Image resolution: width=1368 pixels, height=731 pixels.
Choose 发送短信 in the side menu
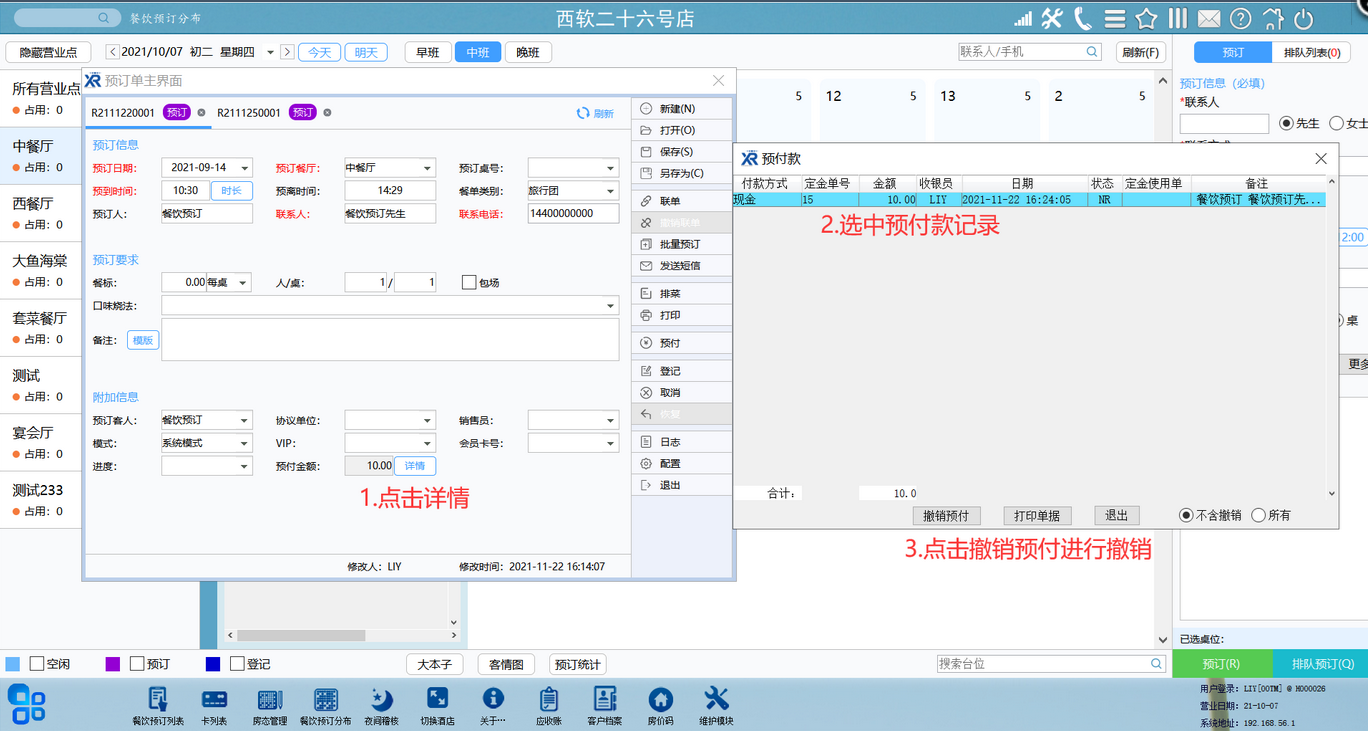coord(680,266)
